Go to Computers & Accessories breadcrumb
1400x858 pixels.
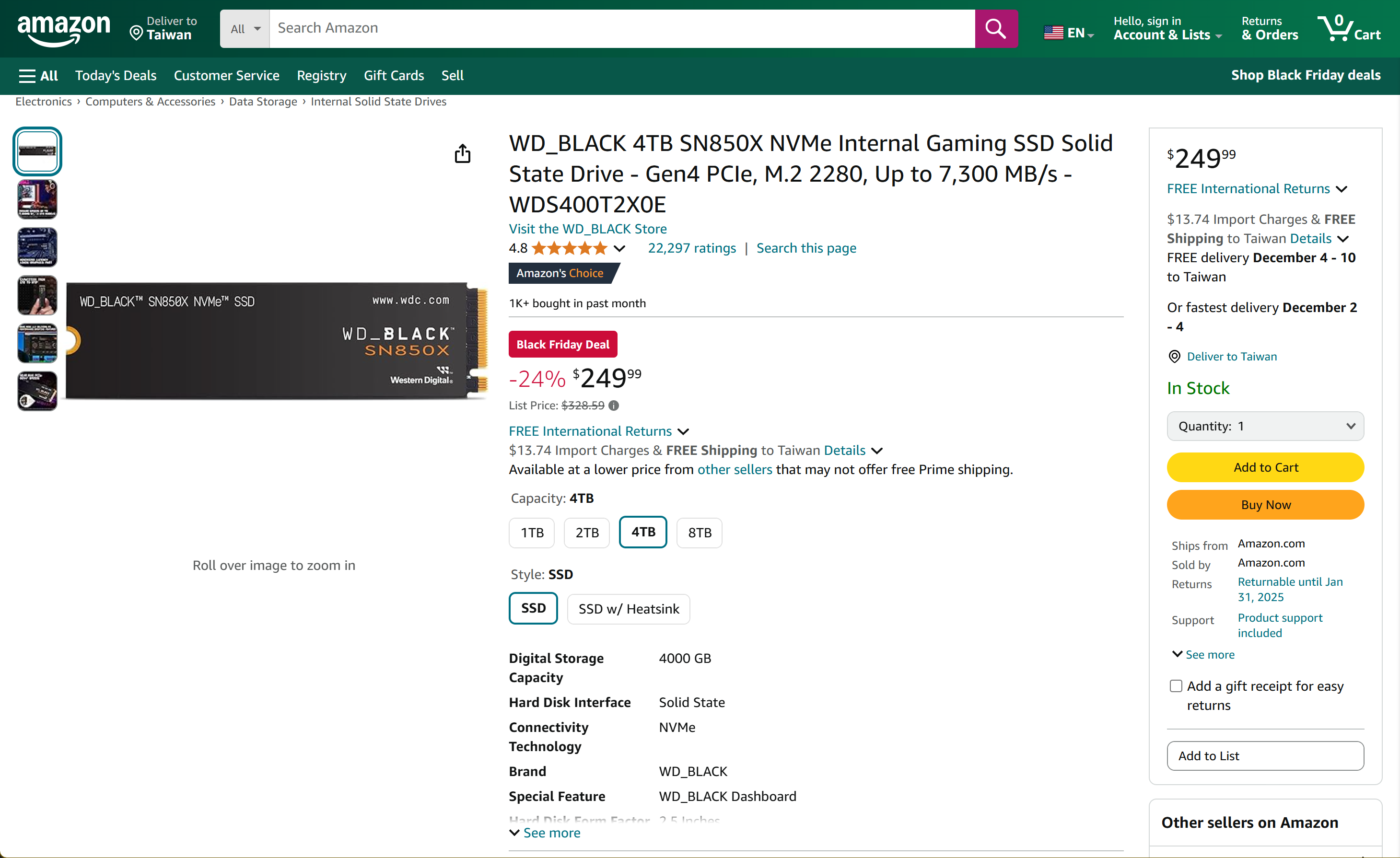point(151,102)
